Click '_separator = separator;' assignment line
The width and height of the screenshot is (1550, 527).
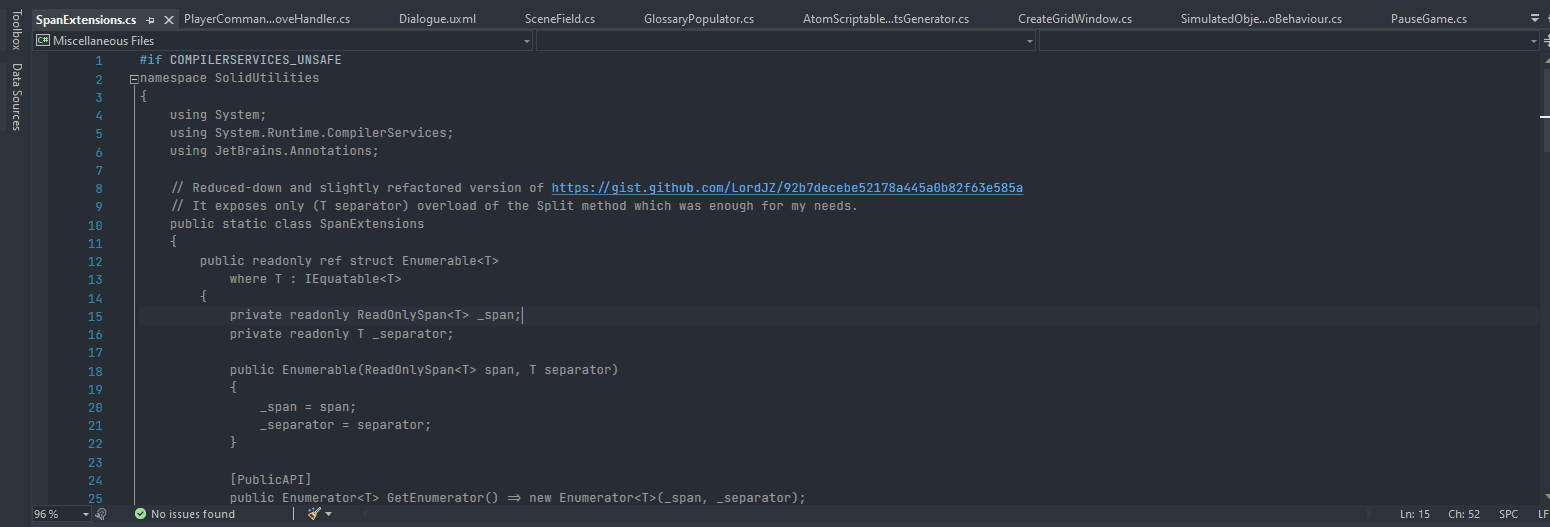click(x=345, y=425)
